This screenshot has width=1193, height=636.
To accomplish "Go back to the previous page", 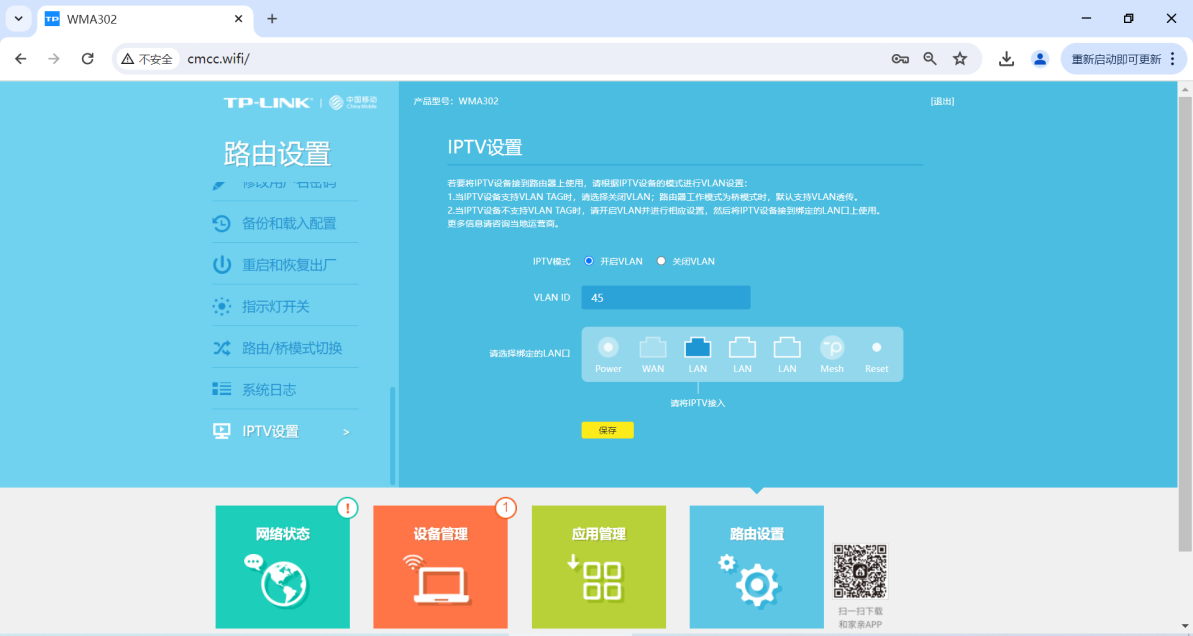I will [21, 59].
